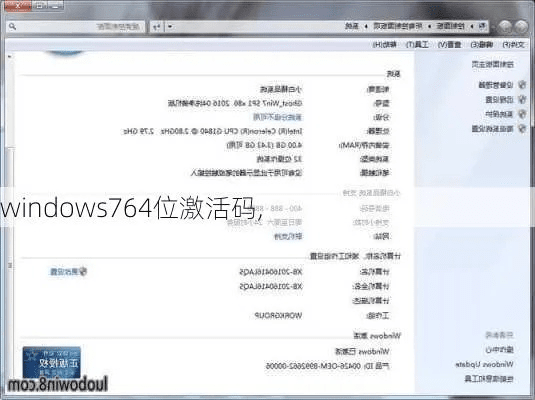
Task: Select the 系统 breadcrumb segment
Action: click(352, 26)
